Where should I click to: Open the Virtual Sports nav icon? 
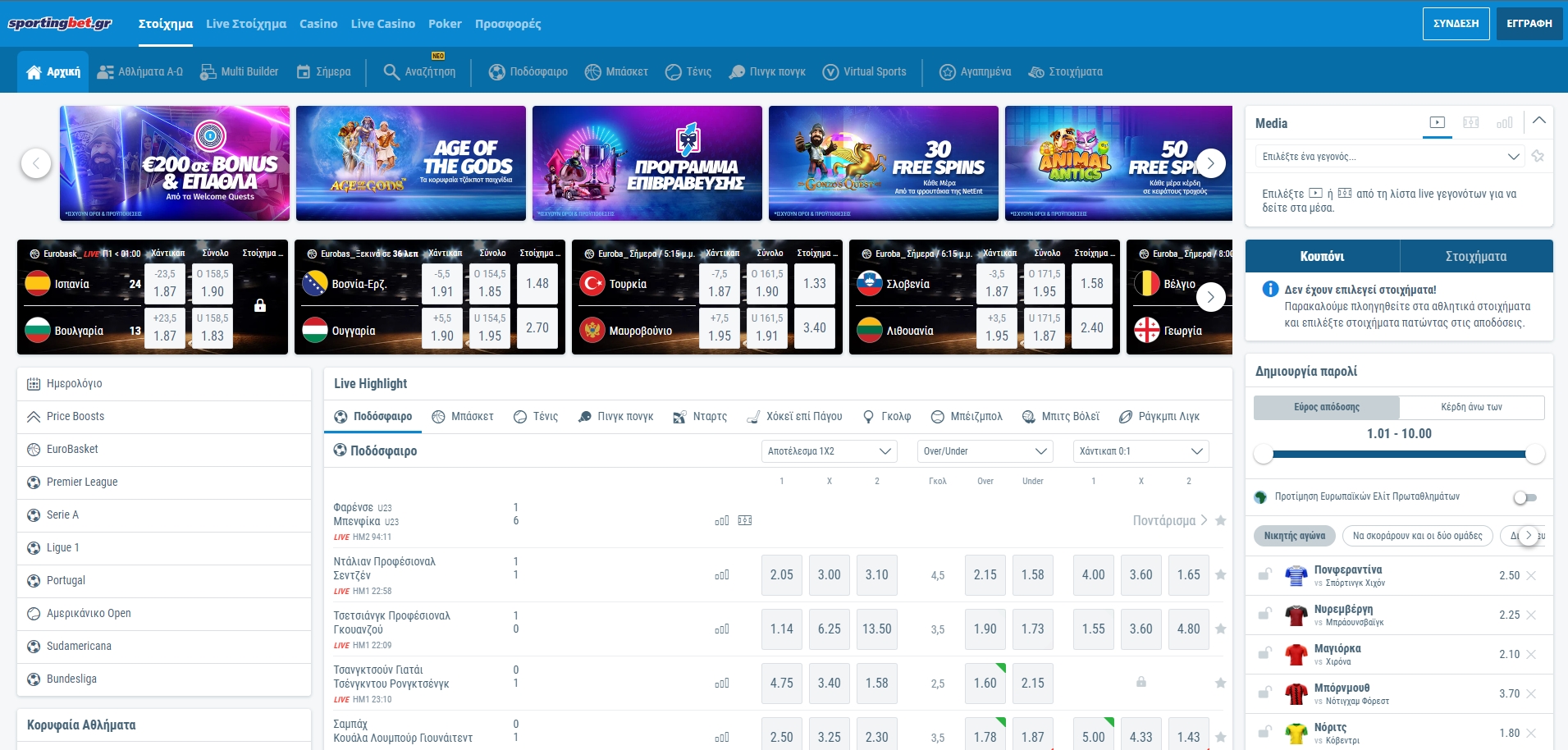point(830,72)
